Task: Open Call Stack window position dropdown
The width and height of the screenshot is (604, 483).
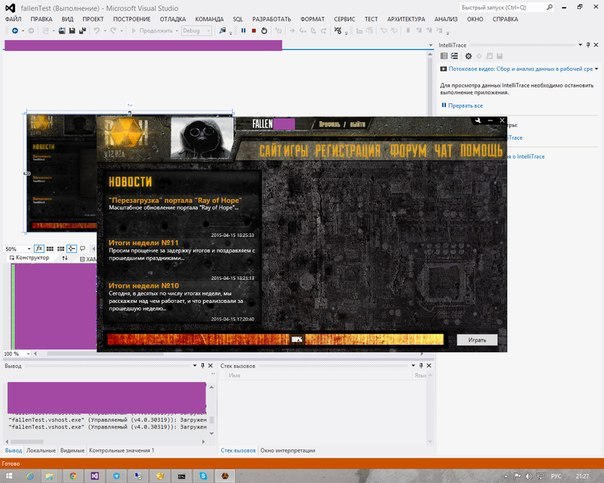Action: [413, 366]
